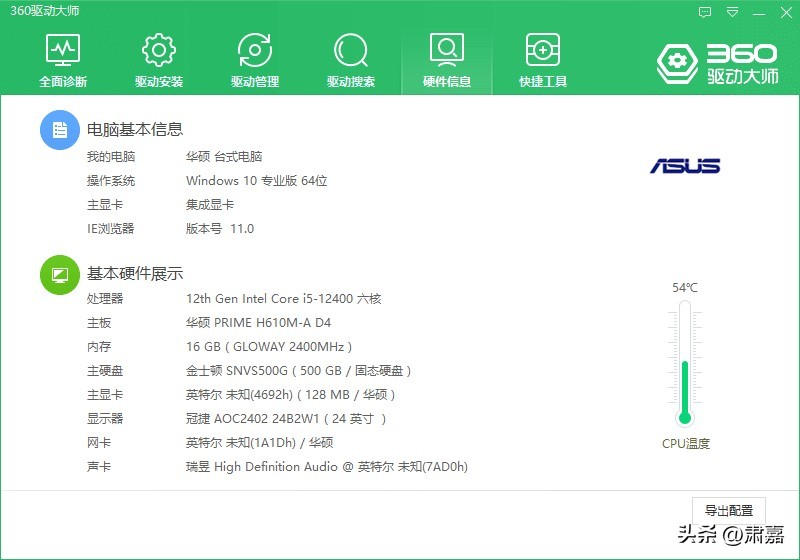The image size is (800, 560).
Task: Click the feedback message icon in title bar
Action: click(x=705, y=12)
